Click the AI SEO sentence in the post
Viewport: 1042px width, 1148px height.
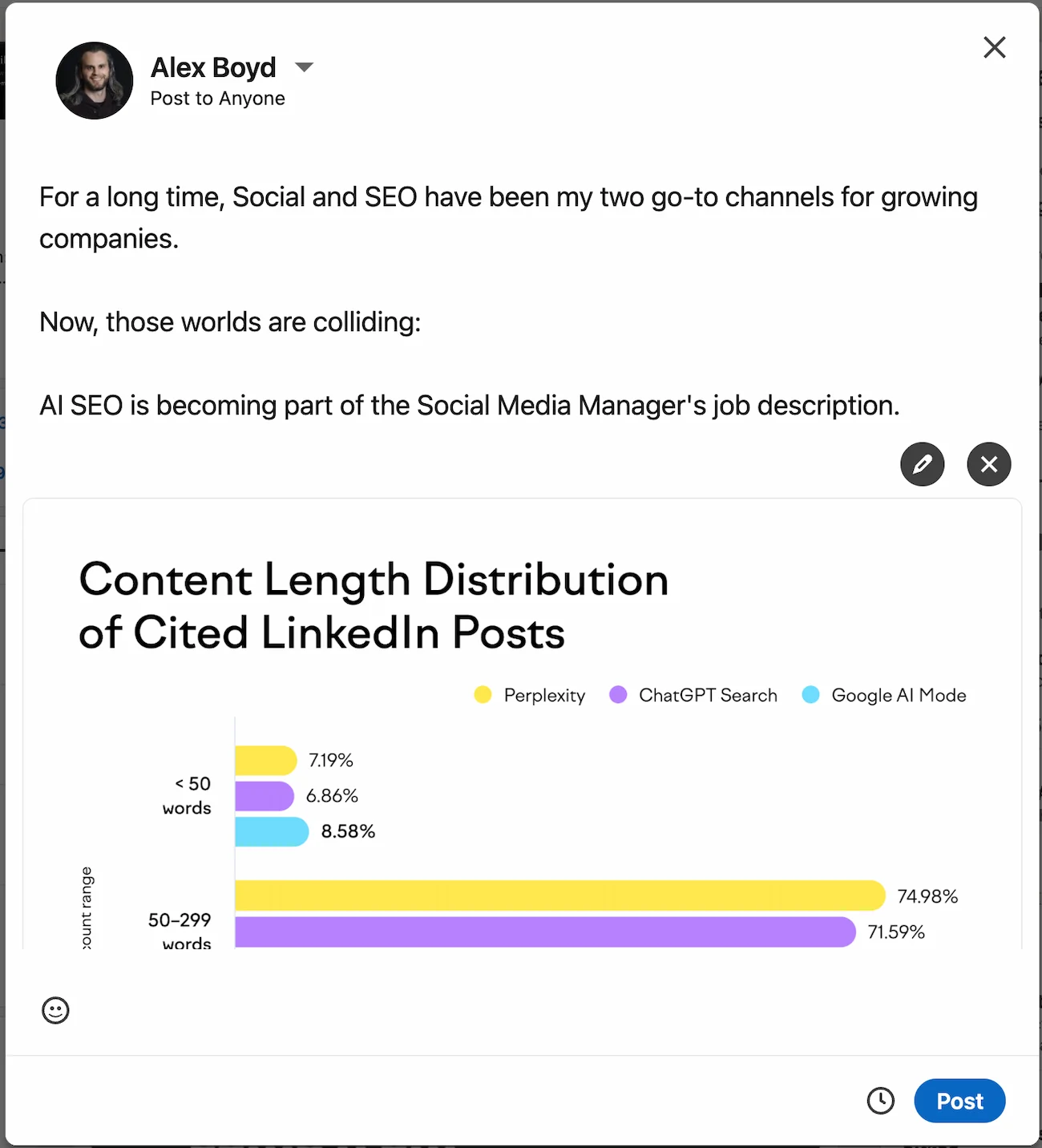coord(470,405)
